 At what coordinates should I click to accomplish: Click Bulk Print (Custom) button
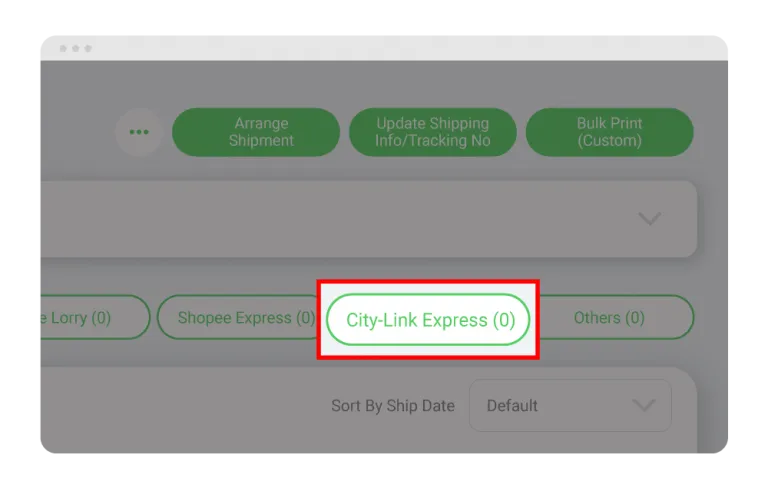click(609, 132)
